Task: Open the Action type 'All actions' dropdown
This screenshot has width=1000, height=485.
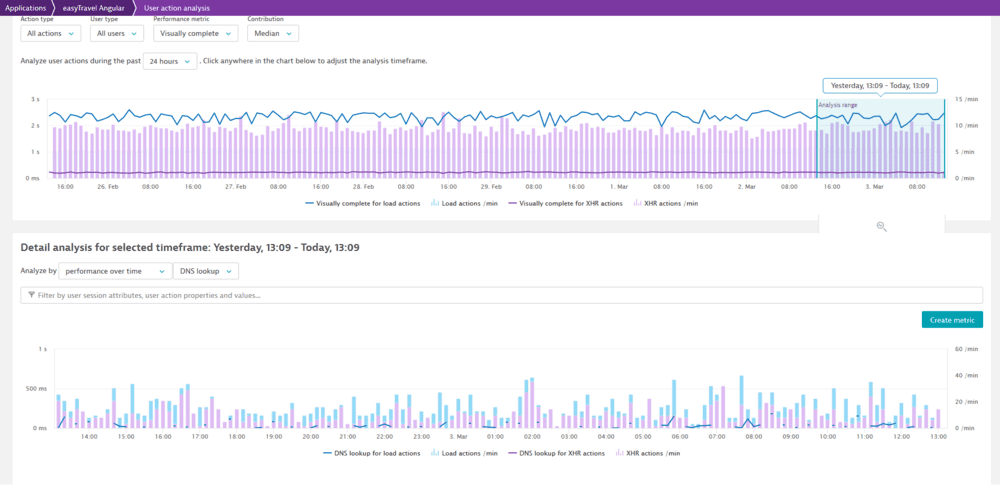Action: 52,33
